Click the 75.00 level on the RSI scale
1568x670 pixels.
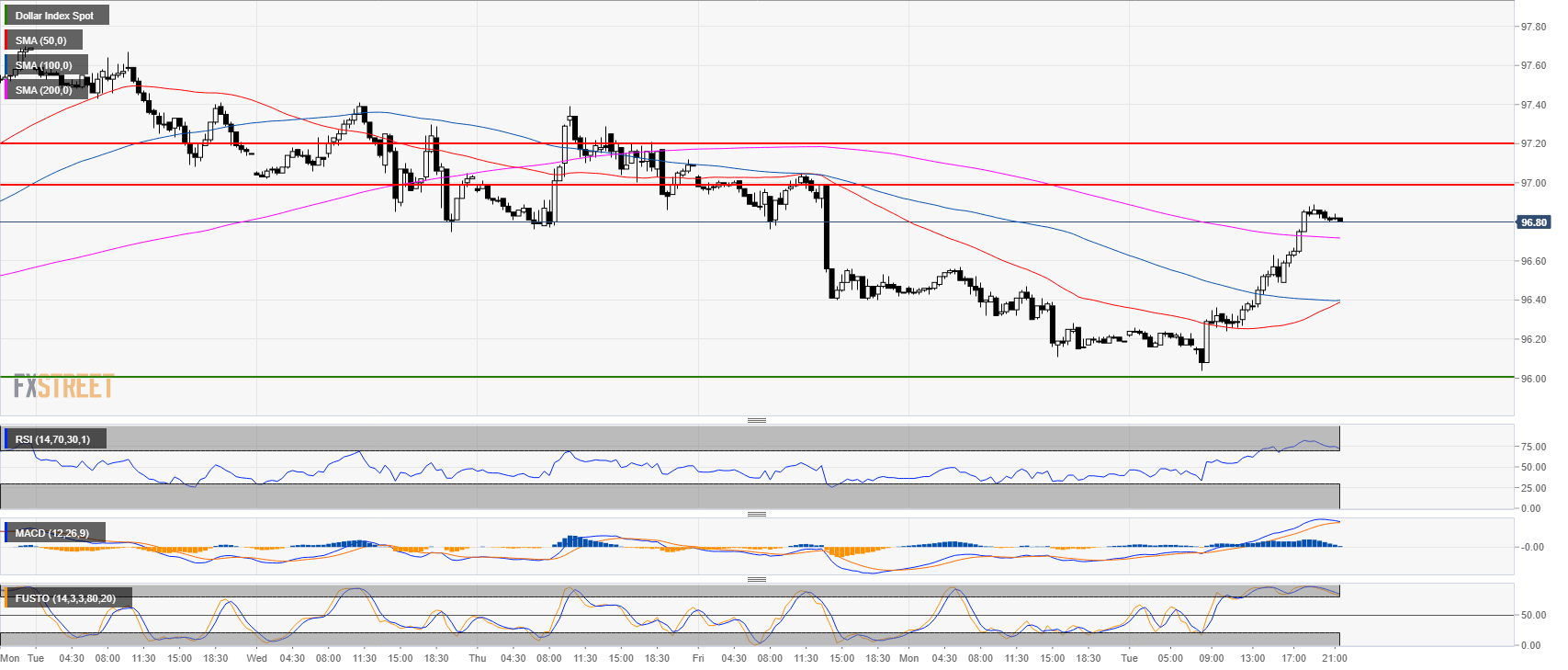point(1533,447)
